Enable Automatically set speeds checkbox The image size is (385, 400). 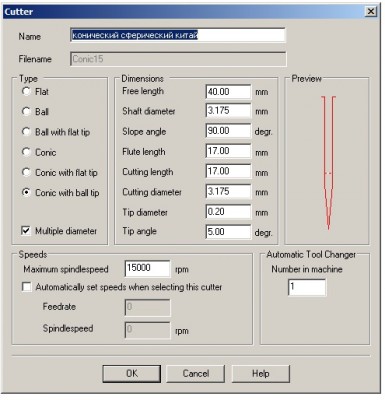pos(26,287)
